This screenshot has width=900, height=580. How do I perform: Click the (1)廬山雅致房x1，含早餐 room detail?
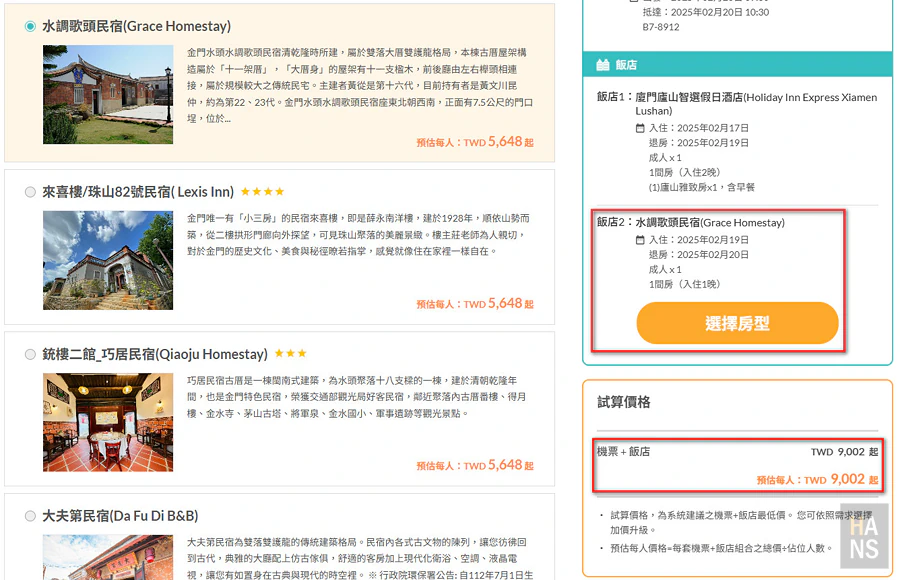click(701, 187)
